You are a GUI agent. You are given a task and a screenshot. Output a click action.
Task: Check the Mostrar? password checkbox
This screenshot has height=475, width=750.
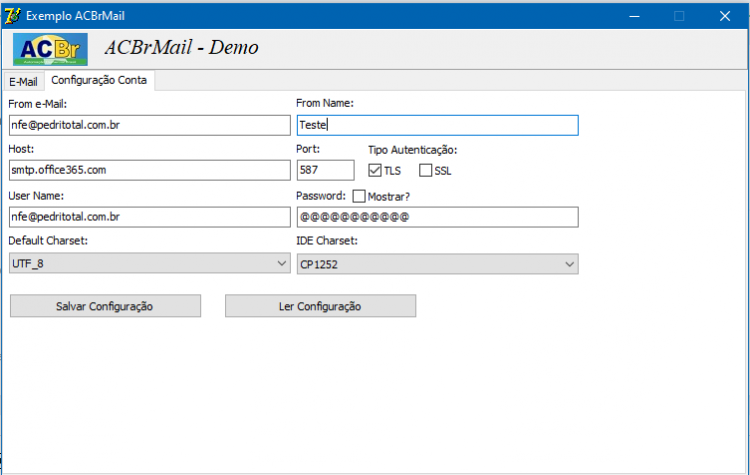coord(359,196)
